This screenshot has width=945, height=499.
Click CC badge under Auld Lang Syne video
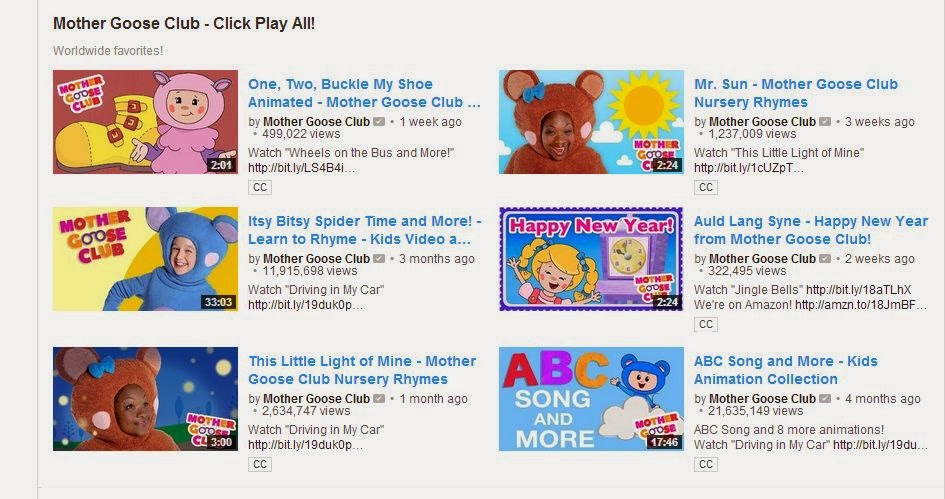[x=706, y=324]
